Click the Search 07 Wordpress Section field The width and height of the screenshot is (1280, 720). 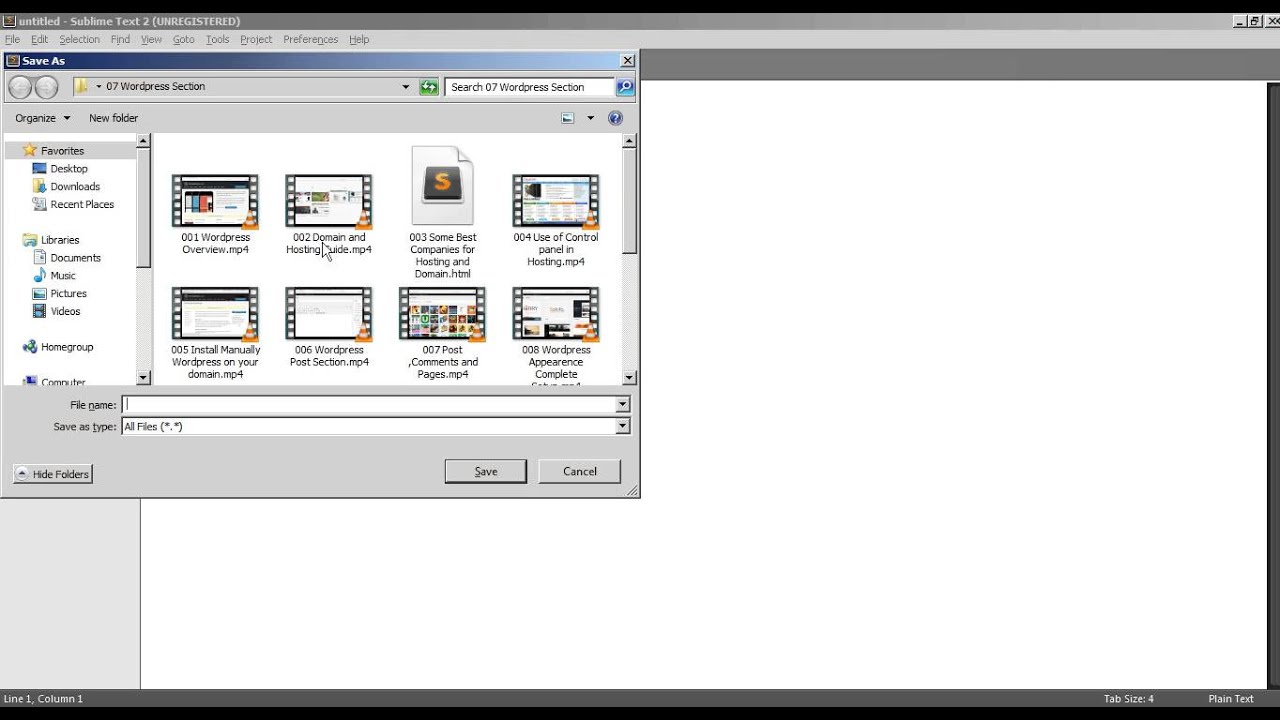(x=530, y=87)
